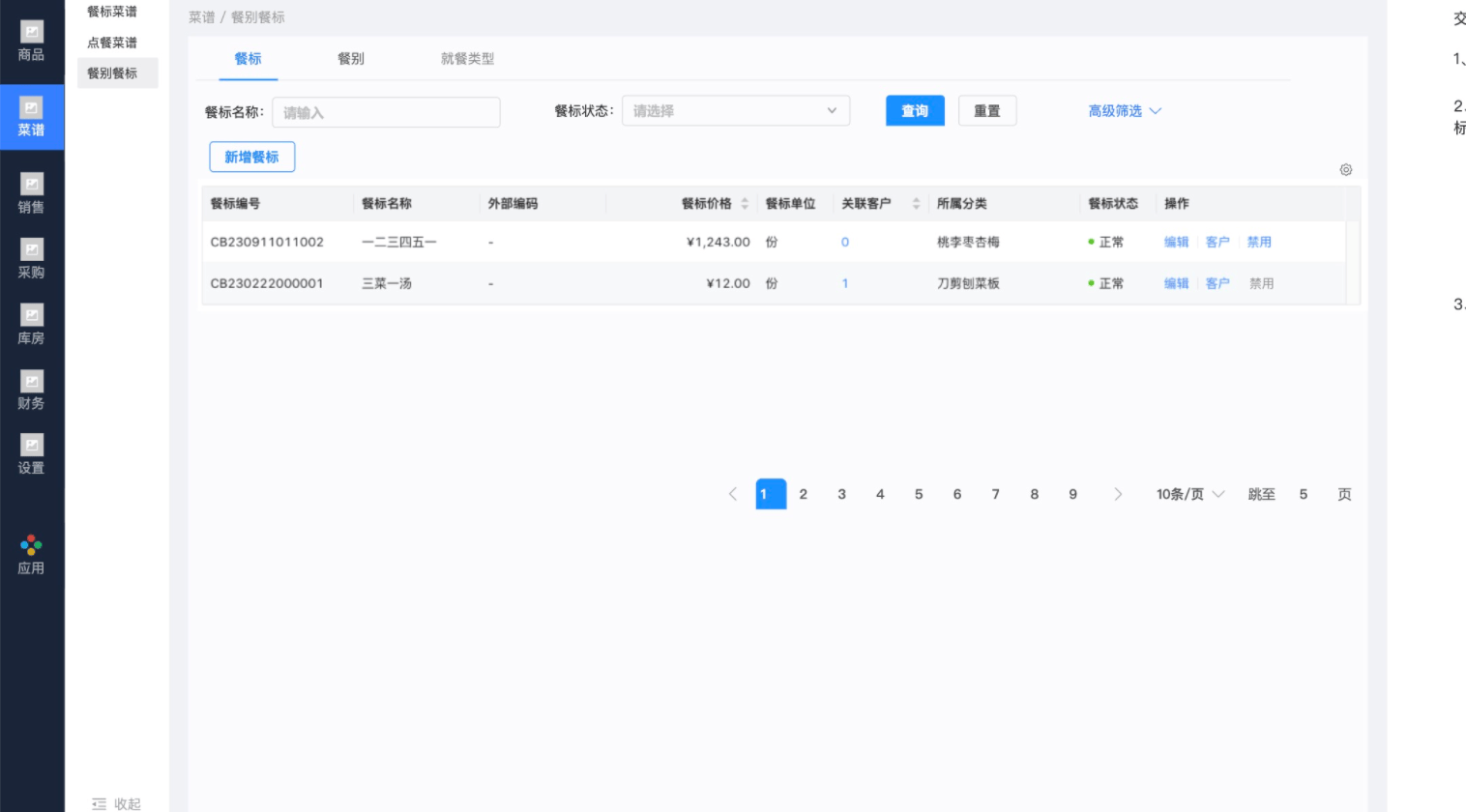Image resolution: width=1466 pixels, height=812 pixels.
Task: Open 点餐菜谱 submenu item
Action: (112, 43)
